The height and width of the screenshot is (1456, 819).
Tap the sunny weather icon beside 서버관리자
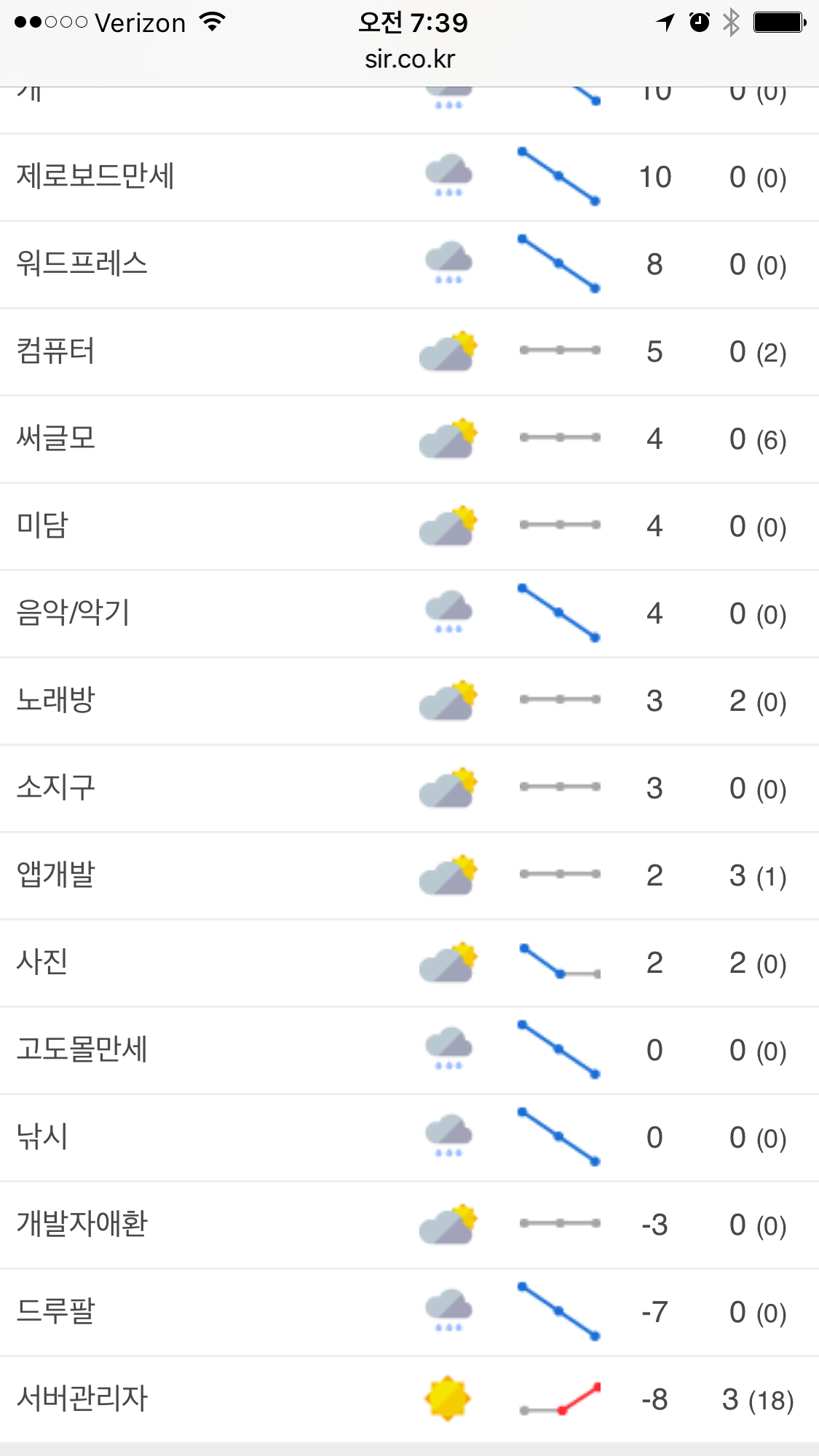[448, 1398]
